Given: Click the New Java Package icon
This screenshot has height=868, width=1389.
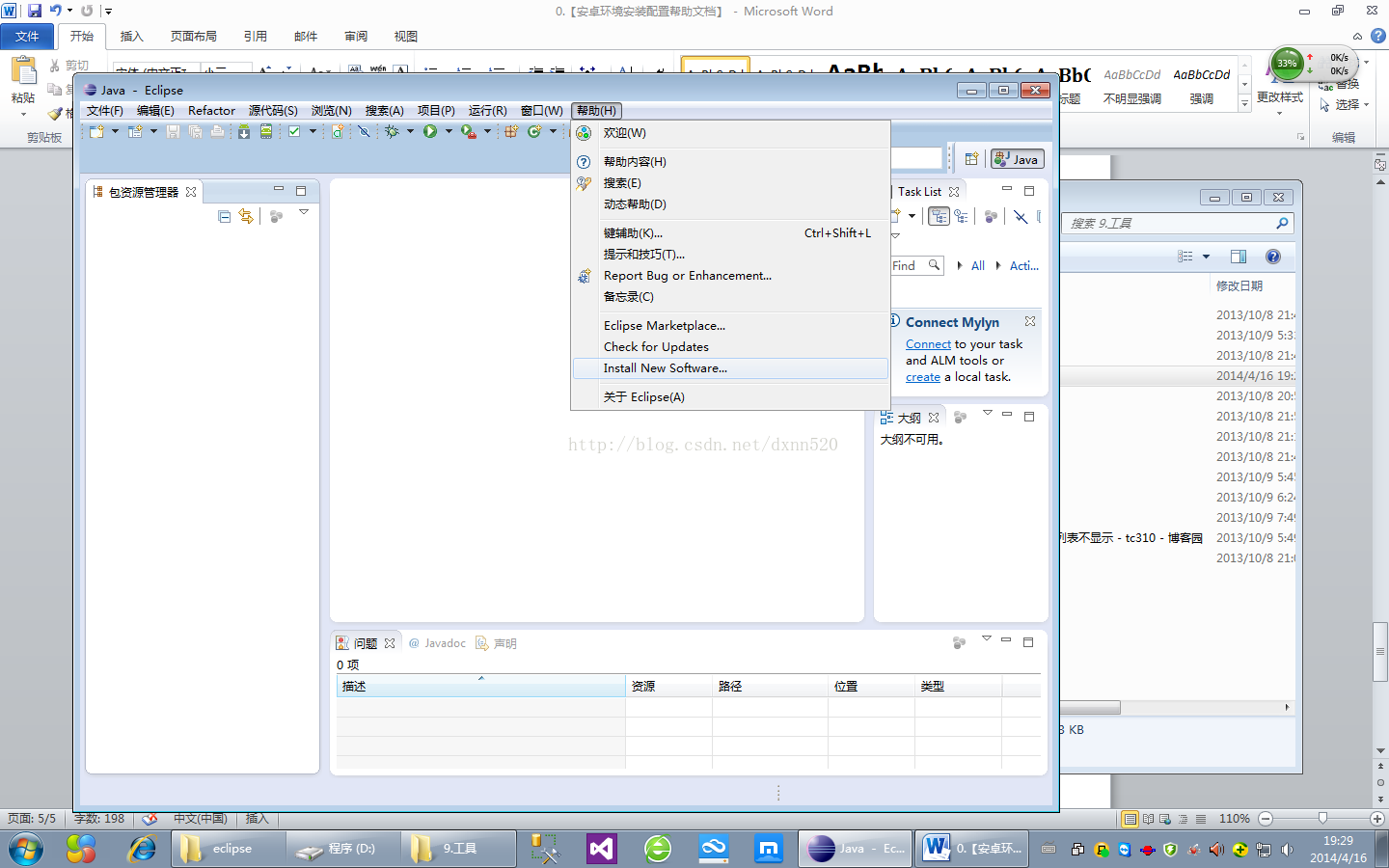Looking at the screenshot, I should (510, 131).
